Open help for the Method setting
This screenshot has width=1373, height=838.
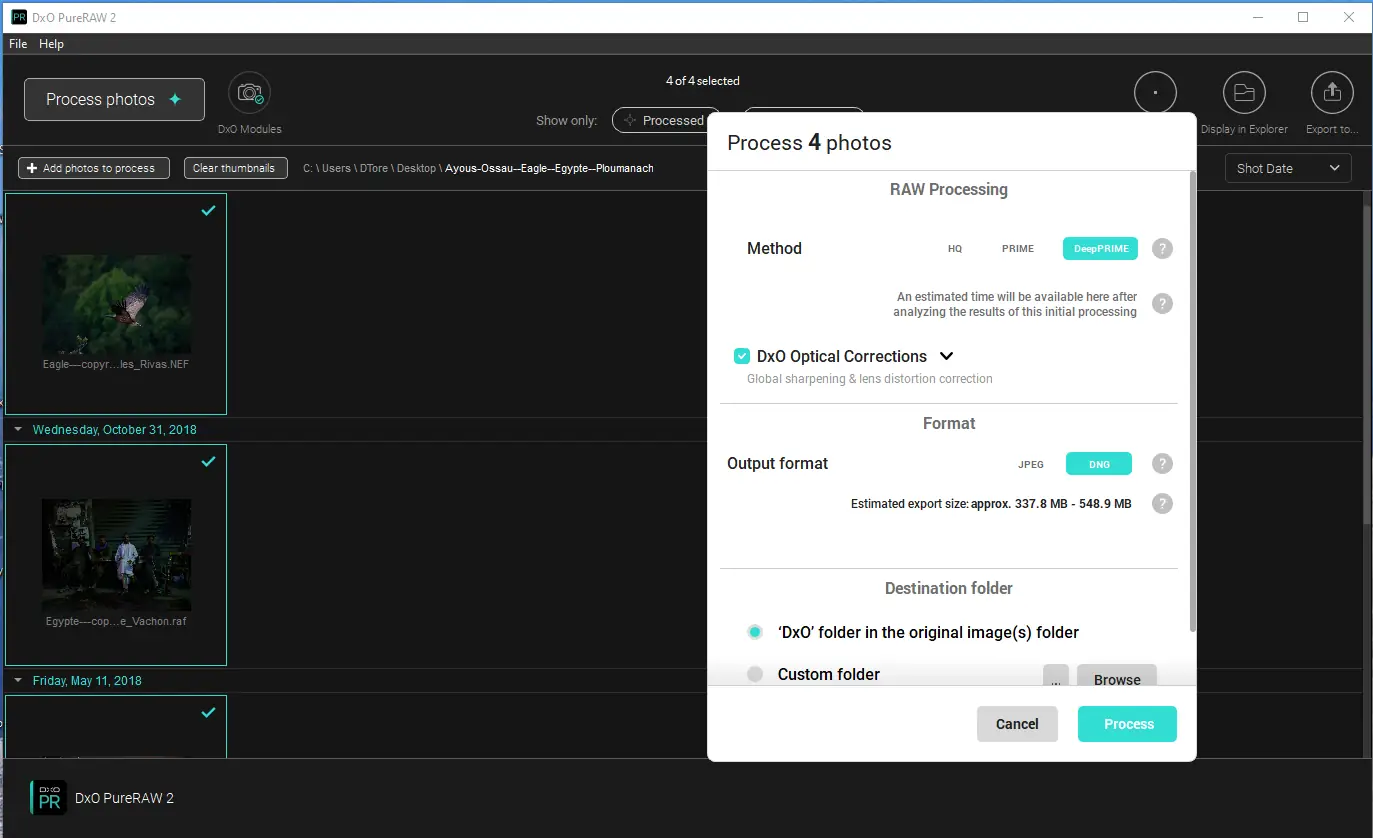point(1162,249)
